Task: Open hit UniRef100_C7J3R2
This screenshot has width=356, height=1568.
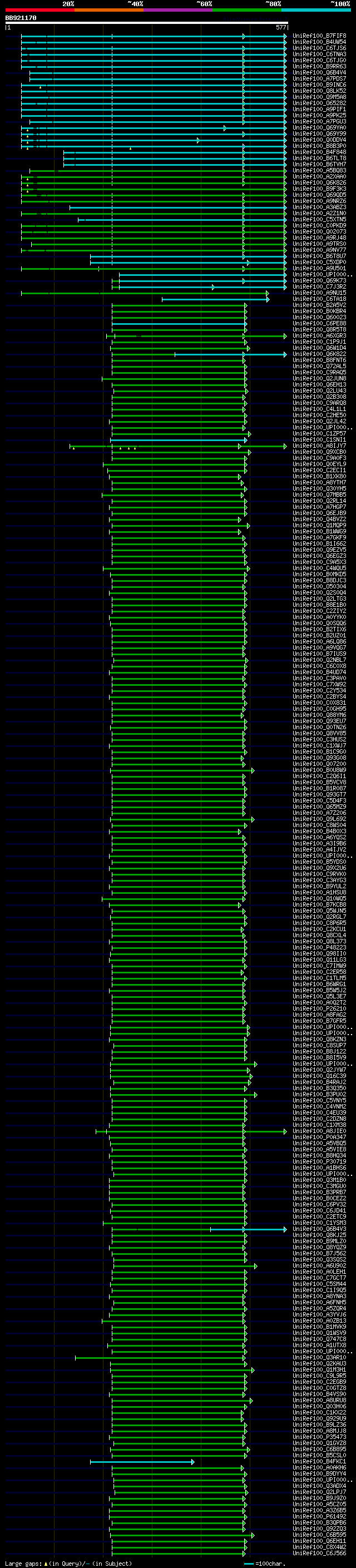Action: [x=319, y=286]
